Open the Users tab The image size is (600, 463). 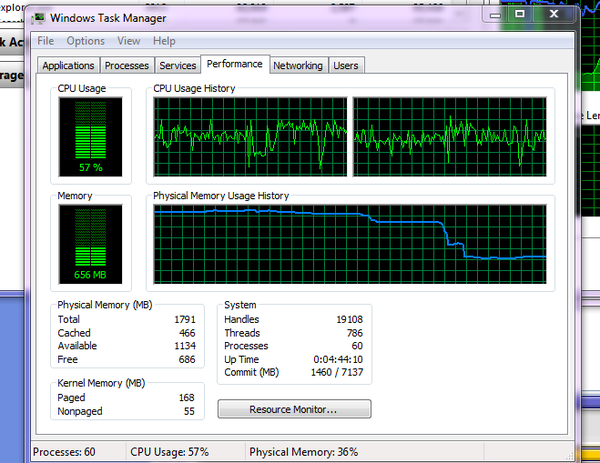[x=346, y=65]
